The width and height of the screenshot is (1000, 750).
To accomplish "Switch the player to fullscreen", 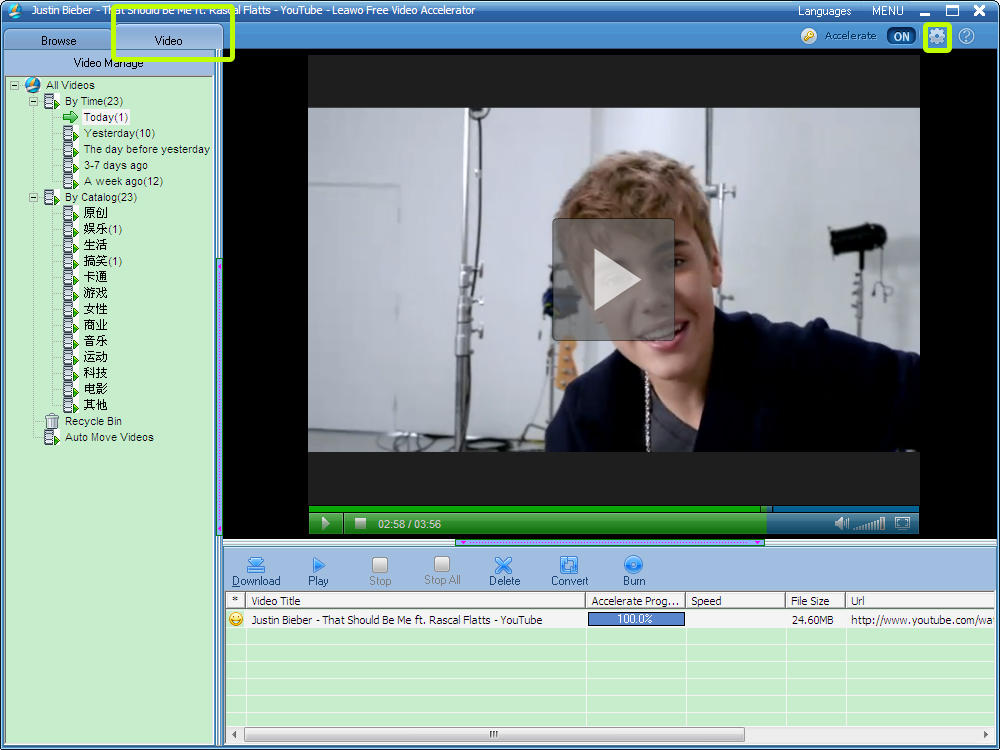I will pos(902,524).
